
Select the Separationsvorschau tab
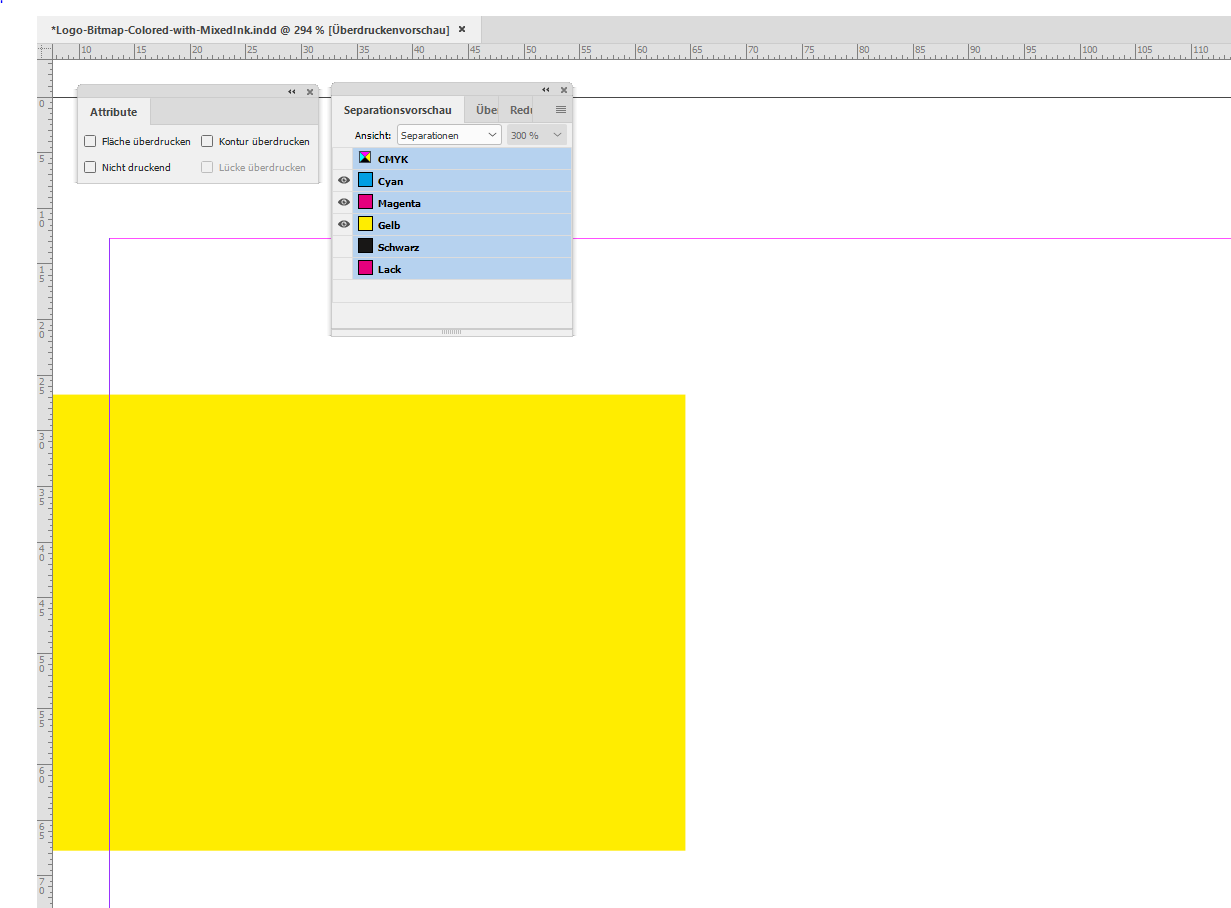[x=398, y=111]
